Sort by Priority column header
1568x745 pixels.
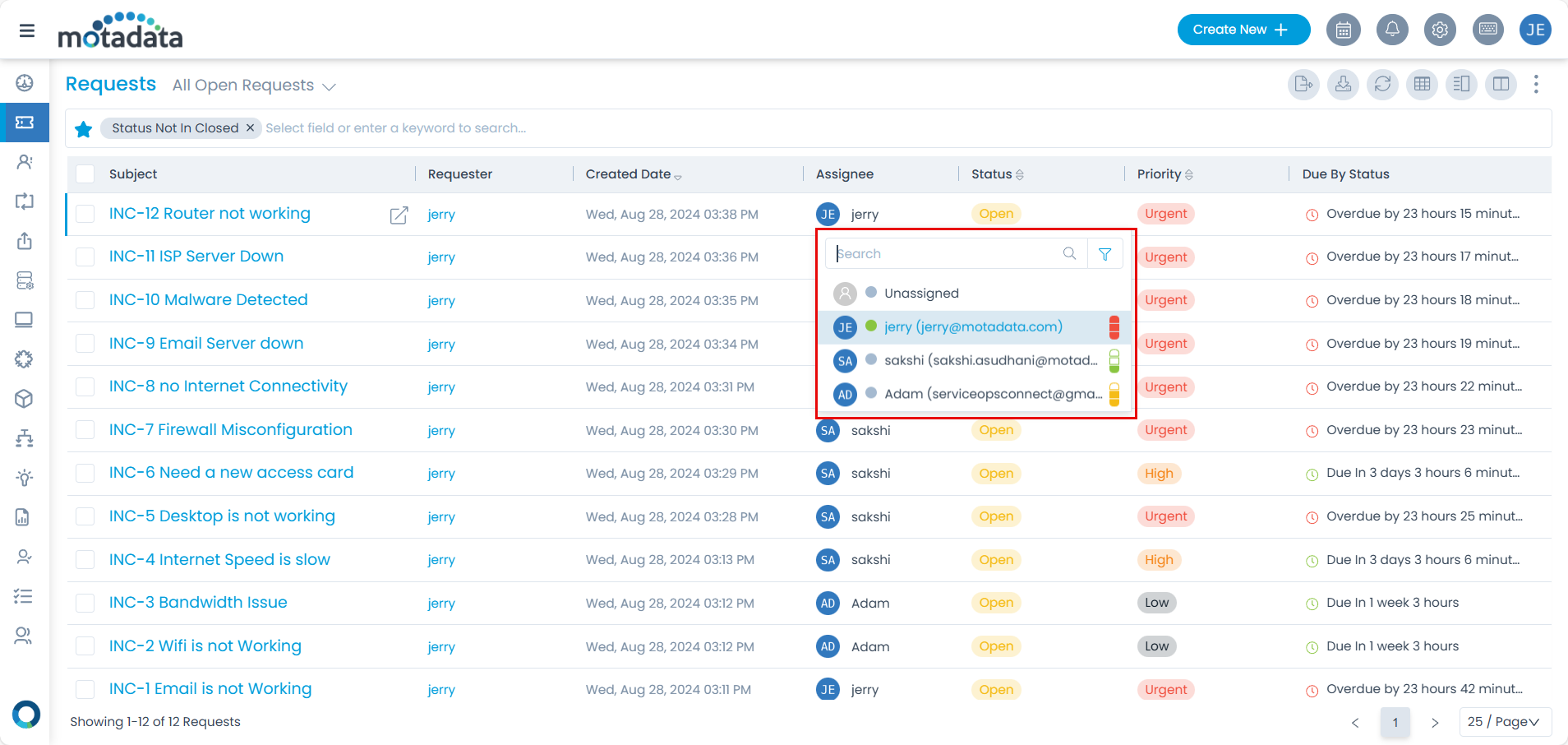1164,174
